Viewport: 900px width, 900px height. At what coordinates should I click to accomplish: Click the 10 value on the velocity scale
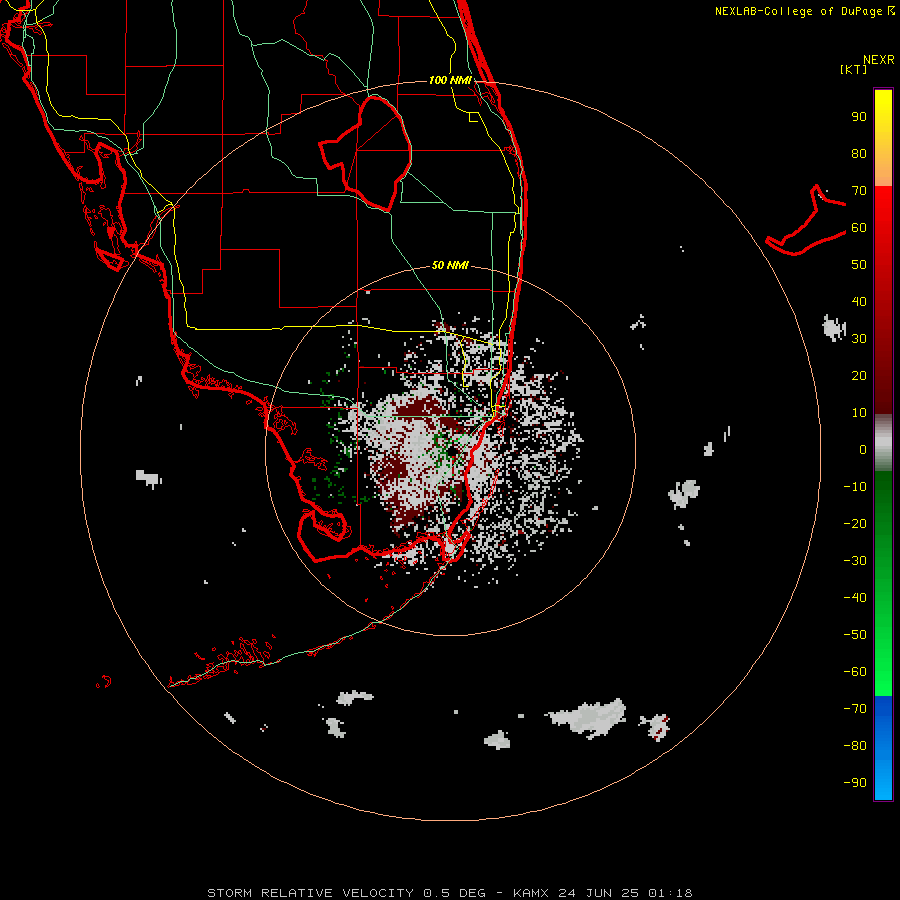(859, 413)
